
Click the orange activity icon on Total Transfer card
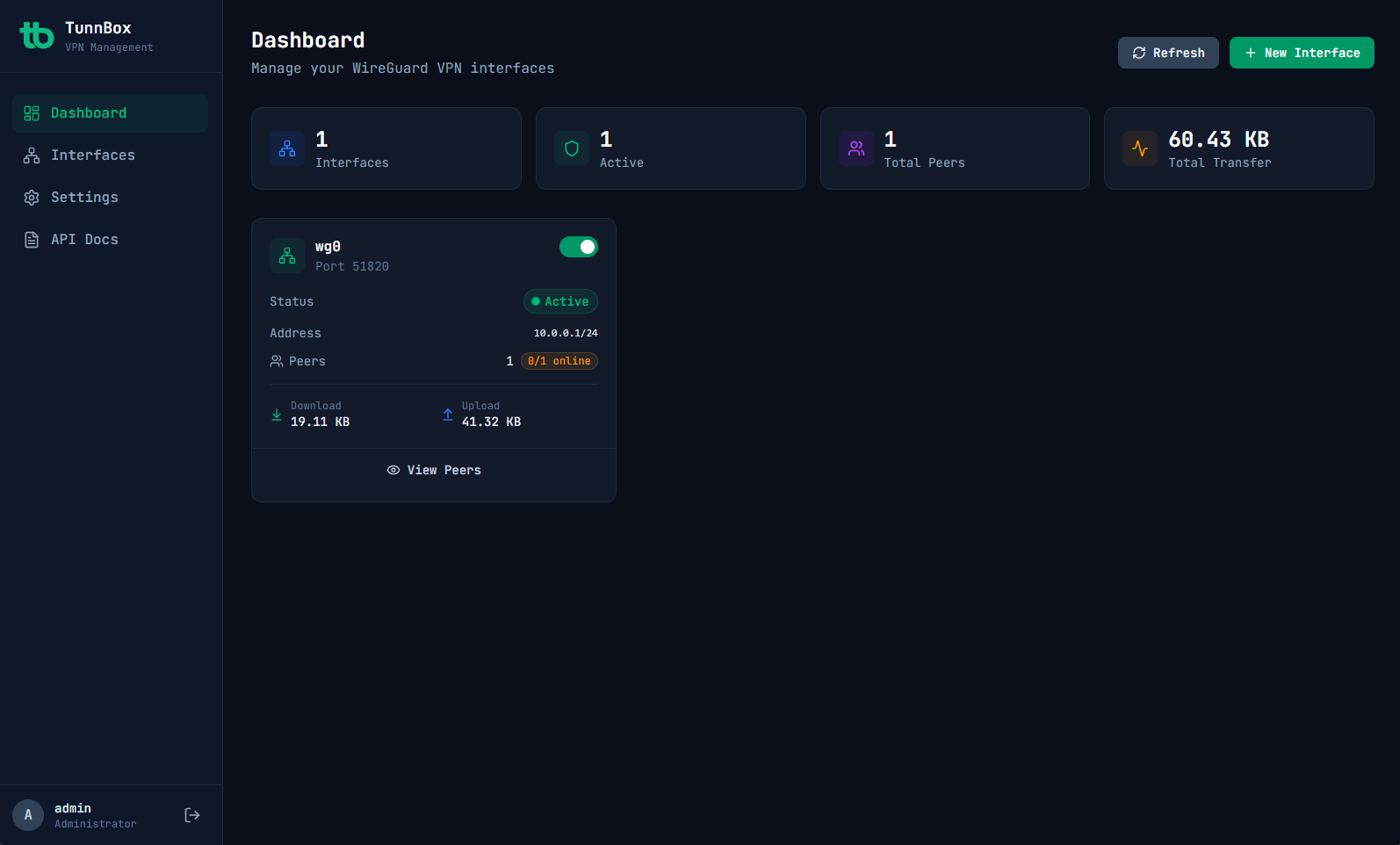[1140, 148]
